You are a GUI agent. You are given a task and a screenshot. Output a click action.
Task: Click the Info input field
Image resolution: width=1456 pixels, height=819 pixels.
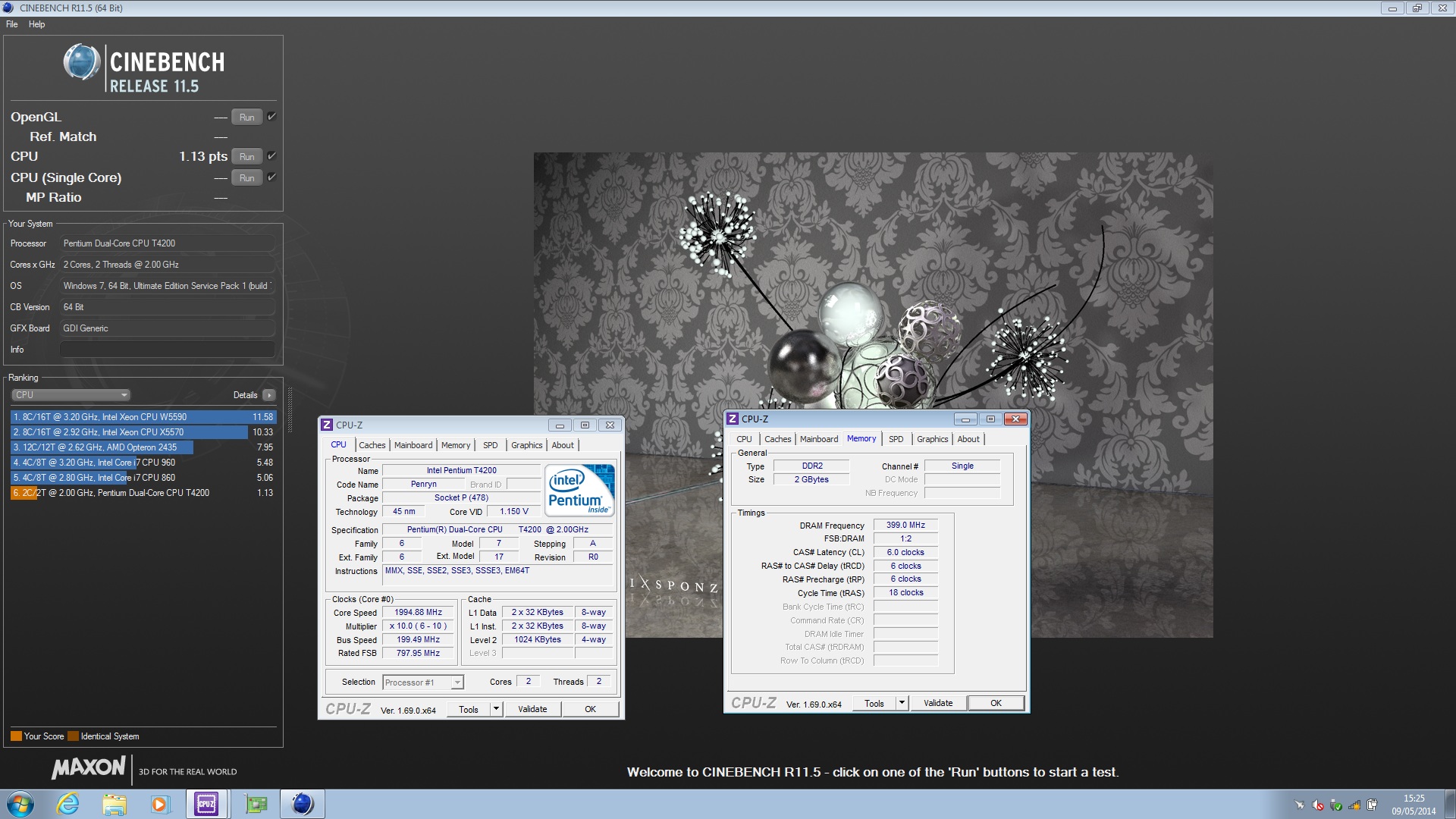click(167, 350)
